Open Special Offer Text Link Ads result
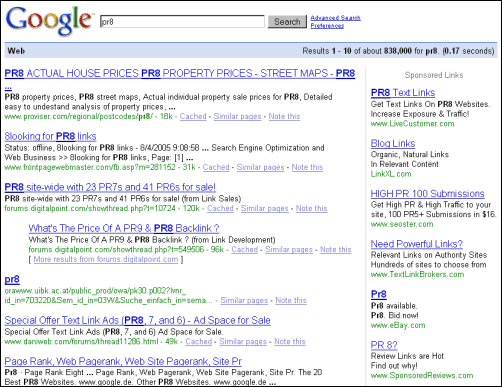Image resolution: width=502 pixels, height=387 pixels. 137,320
